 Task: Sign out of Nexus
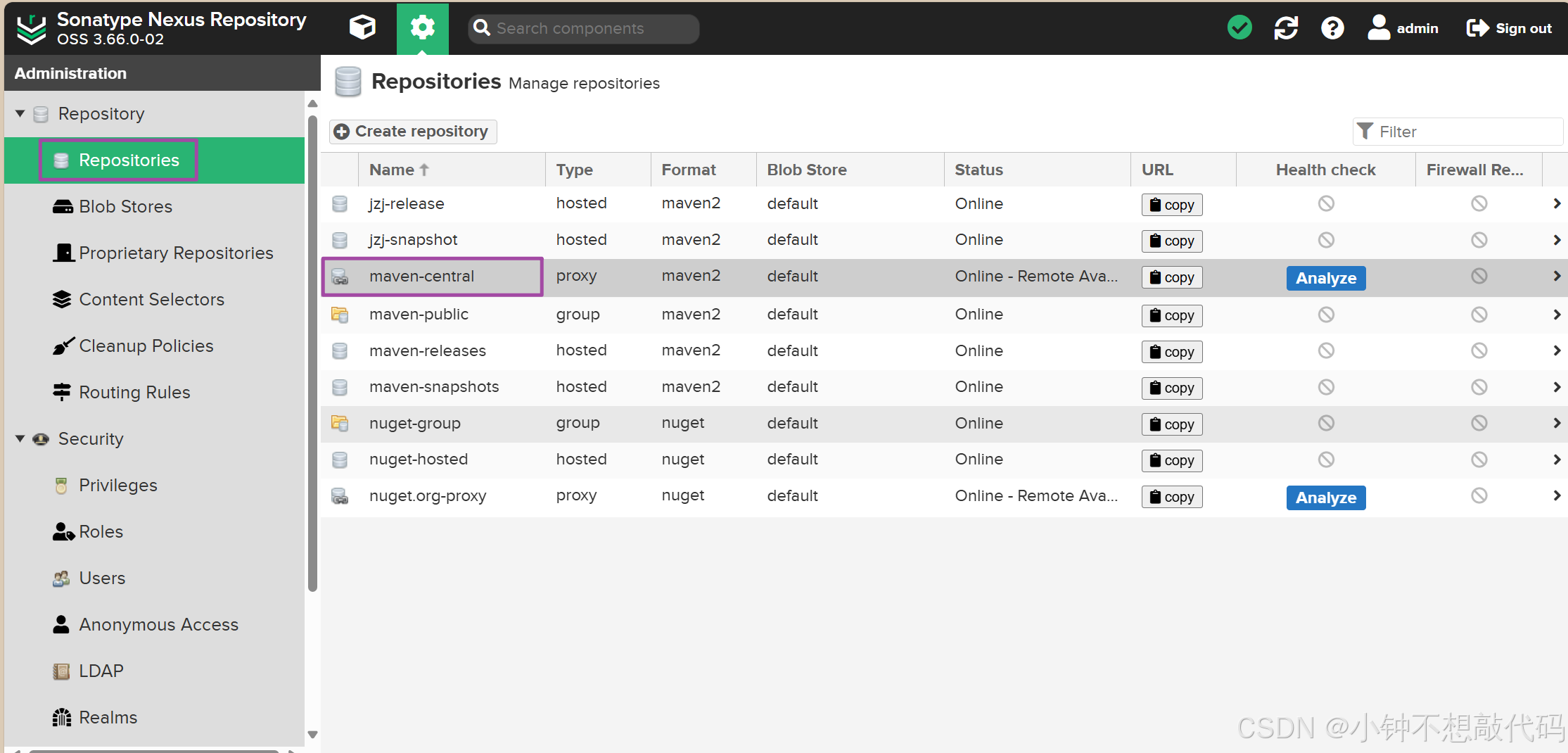coord(1509,28)
